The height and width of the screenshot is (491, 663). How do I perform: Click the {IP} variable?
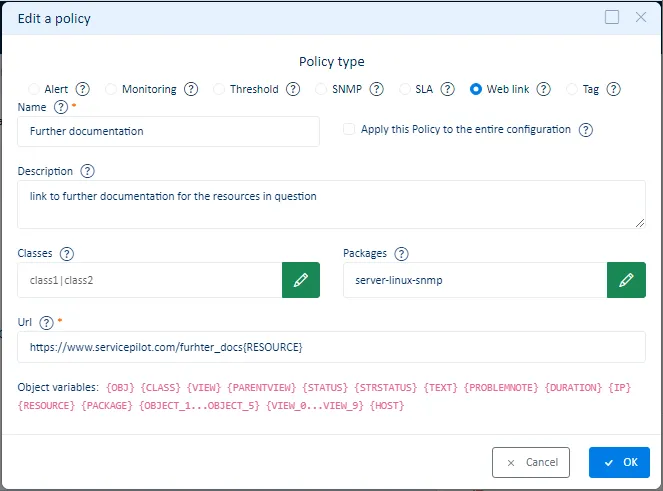[619, 387]
